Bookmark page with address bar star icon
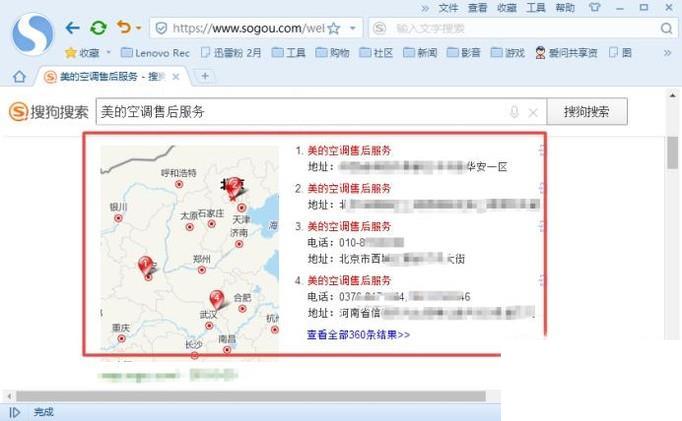Viewport: 682px width, 421px height. (334, 29)
